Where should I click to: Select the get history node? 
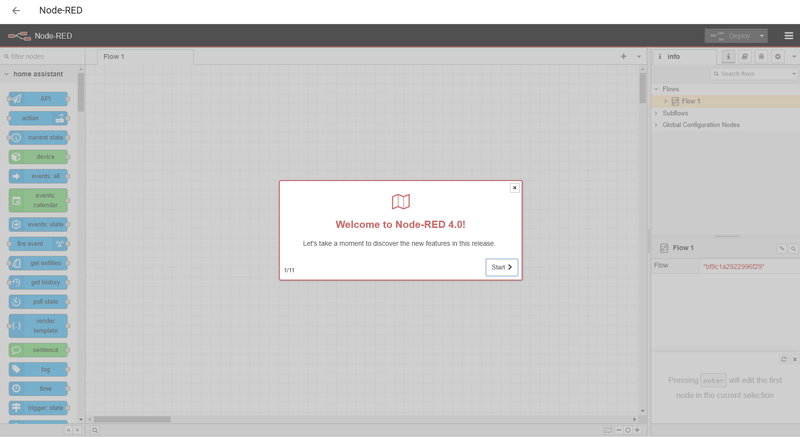point(38,282)
